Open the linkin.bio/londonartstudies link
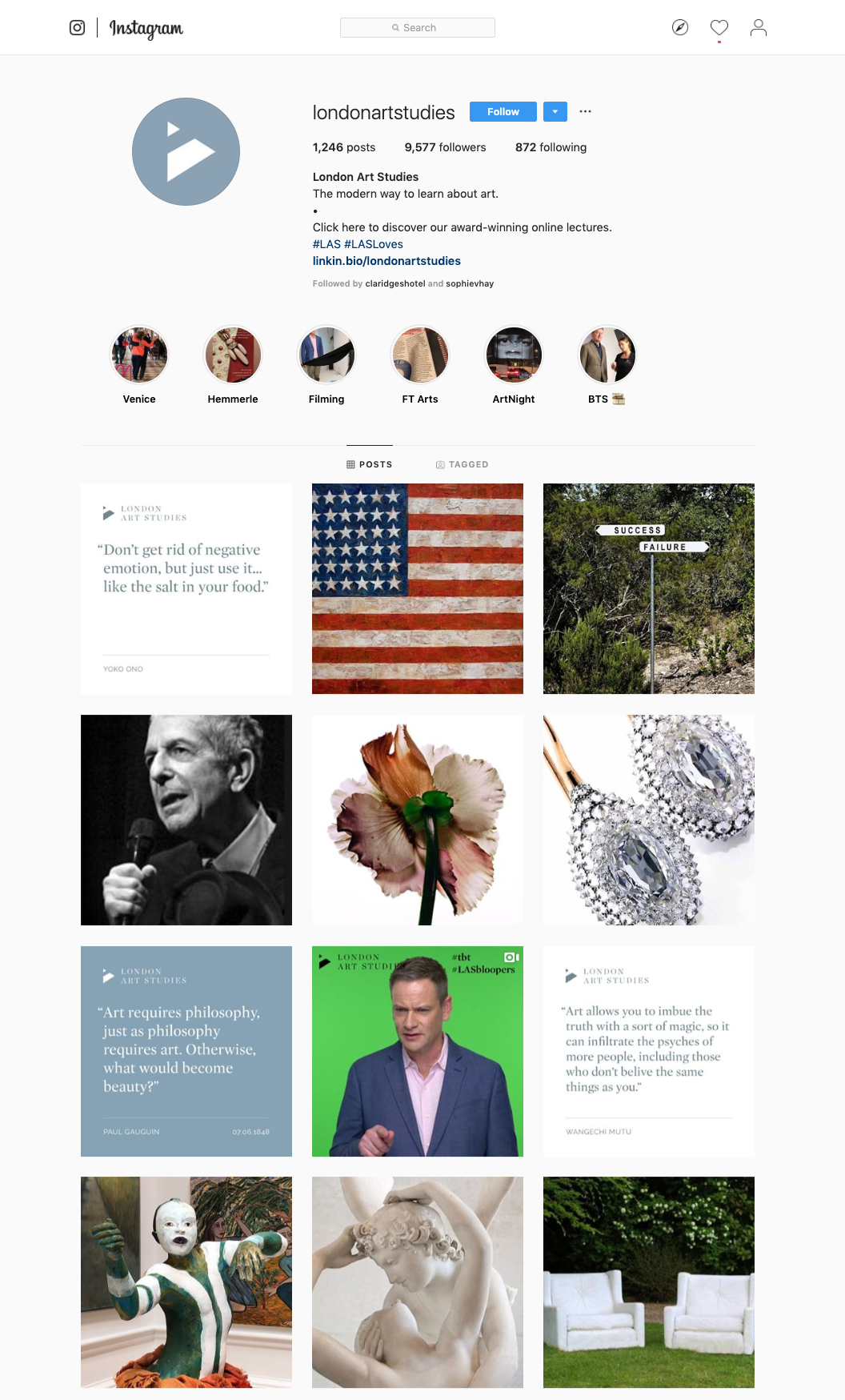 [x=386, y=261]
